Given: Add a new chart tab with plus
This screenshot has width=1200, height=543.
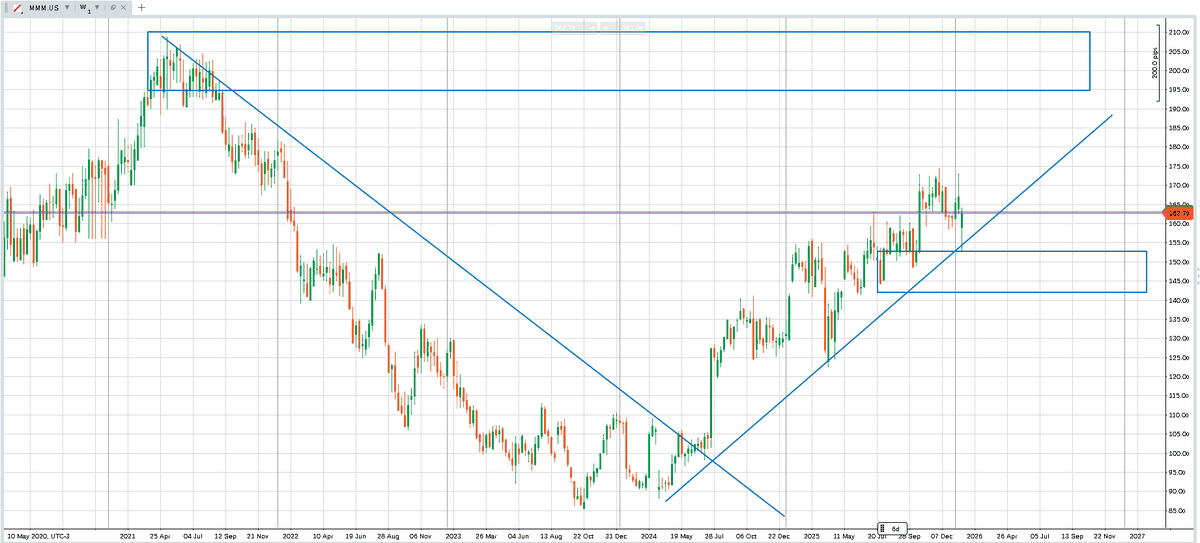Looking at the screenshot, I should [141, 7].
